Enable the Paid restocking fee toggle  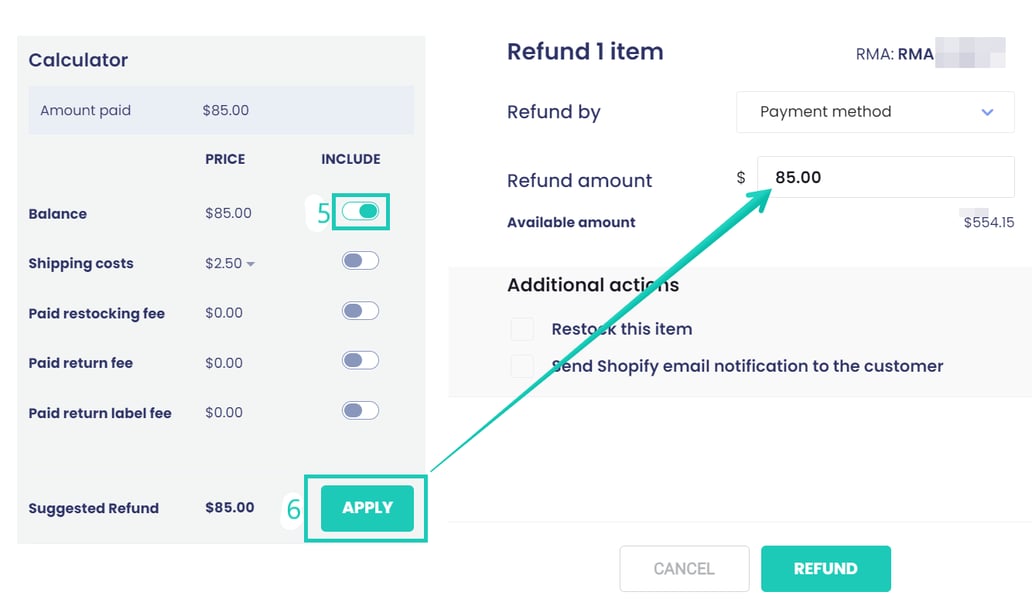click(360, 311)
